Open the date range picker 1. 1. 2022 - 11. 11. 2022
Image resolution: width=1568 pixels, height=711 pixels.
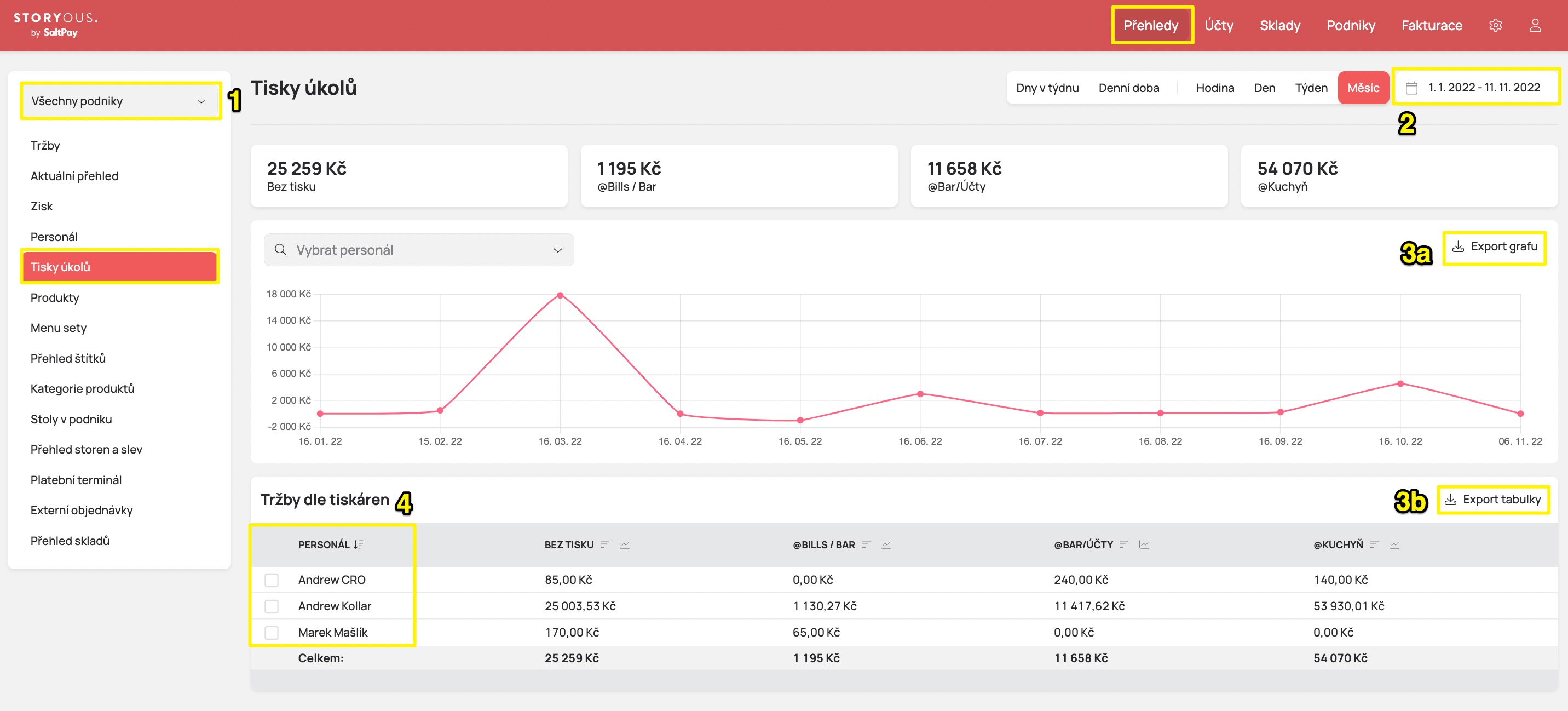click(x=1476, y=88)
